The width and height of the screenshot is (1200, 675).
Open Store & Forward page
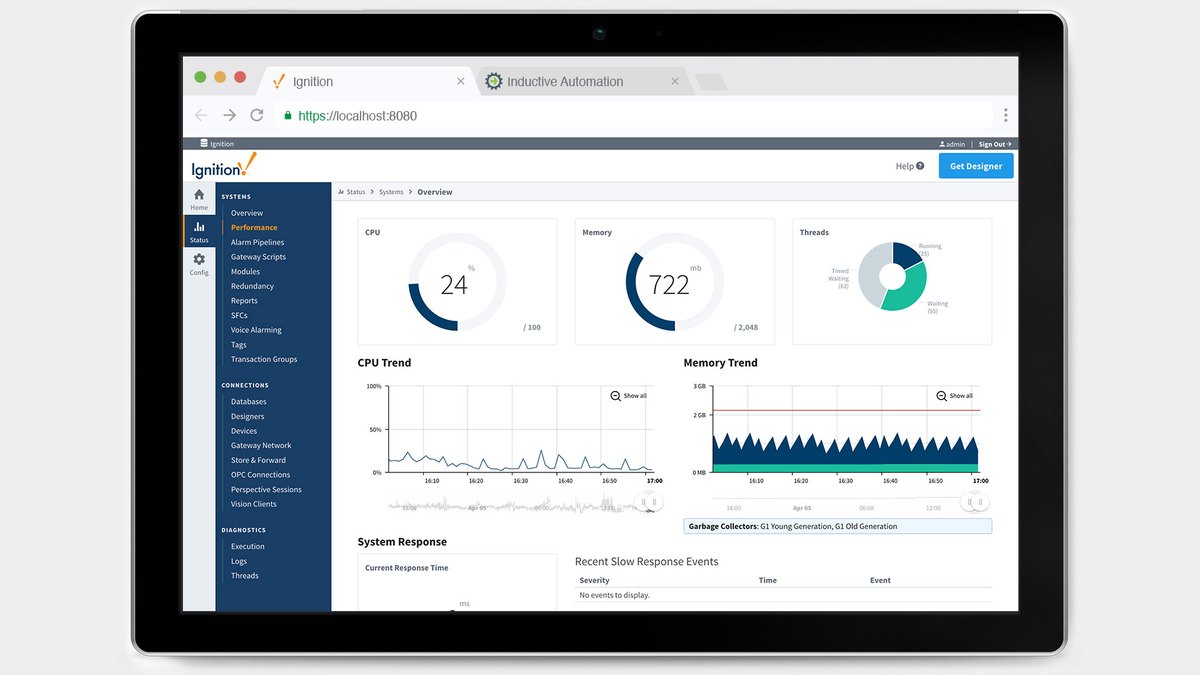[258, 461]
